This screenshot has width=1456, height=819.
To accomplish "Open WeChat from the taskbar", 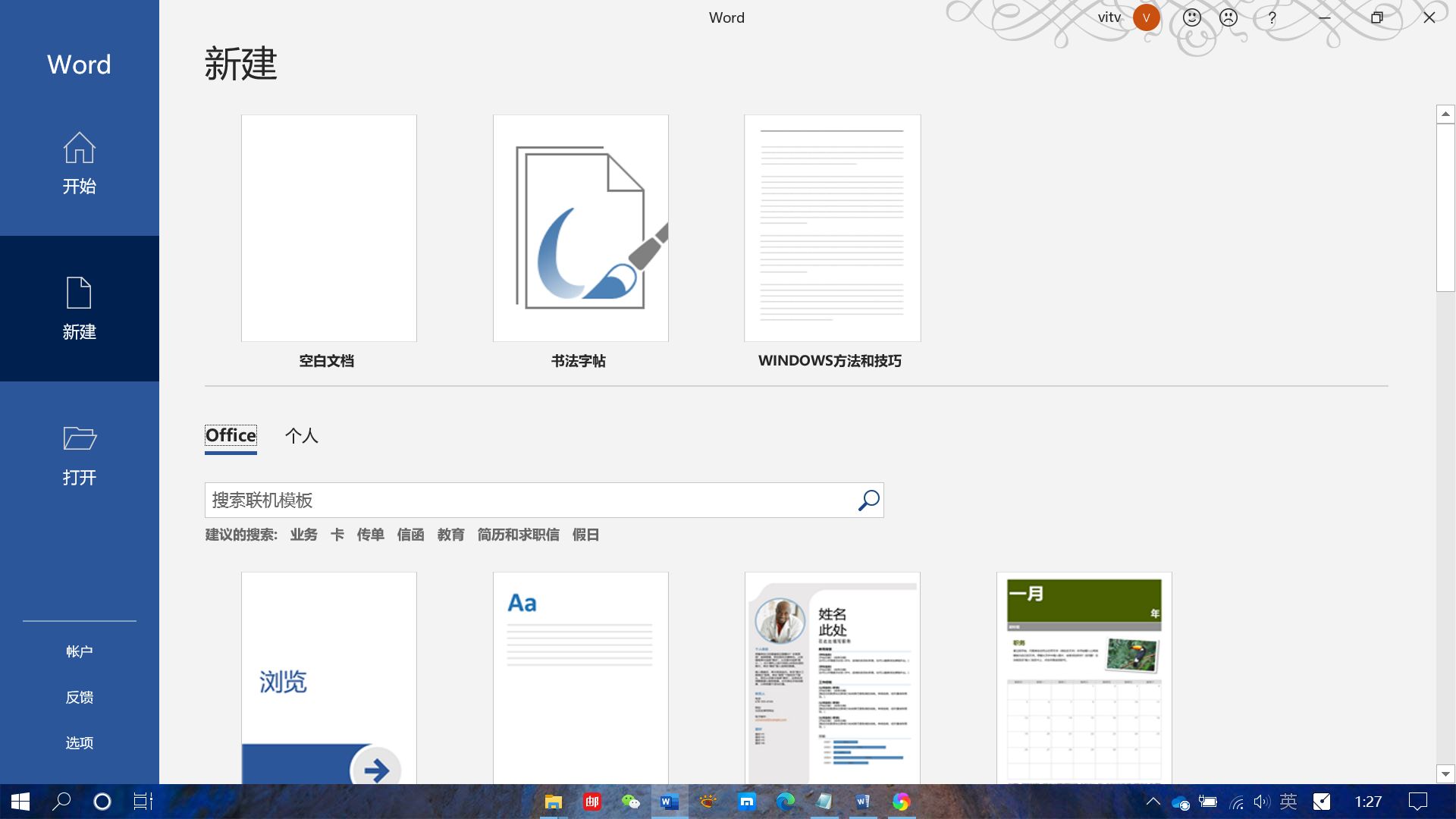I will [631, 802].
